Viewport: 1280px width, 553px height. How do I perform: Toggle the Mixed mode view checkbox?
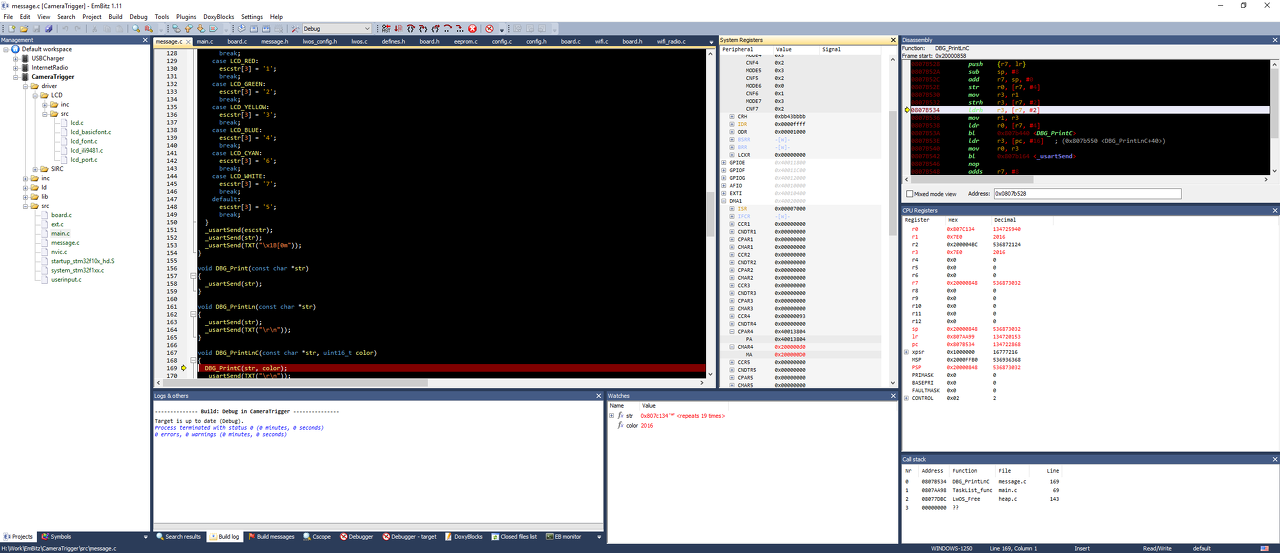pyautogui.click(x=909, y=193)
